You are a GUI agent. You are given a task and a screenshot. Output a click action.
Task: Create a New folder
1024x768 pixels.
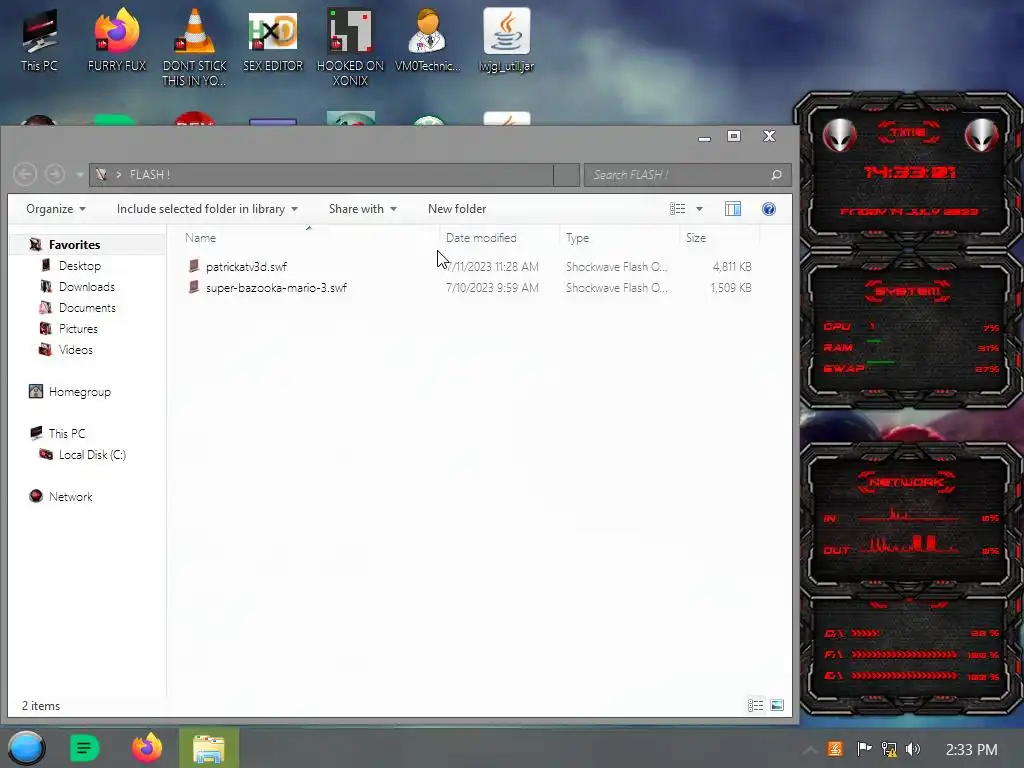tap(457, 209)
